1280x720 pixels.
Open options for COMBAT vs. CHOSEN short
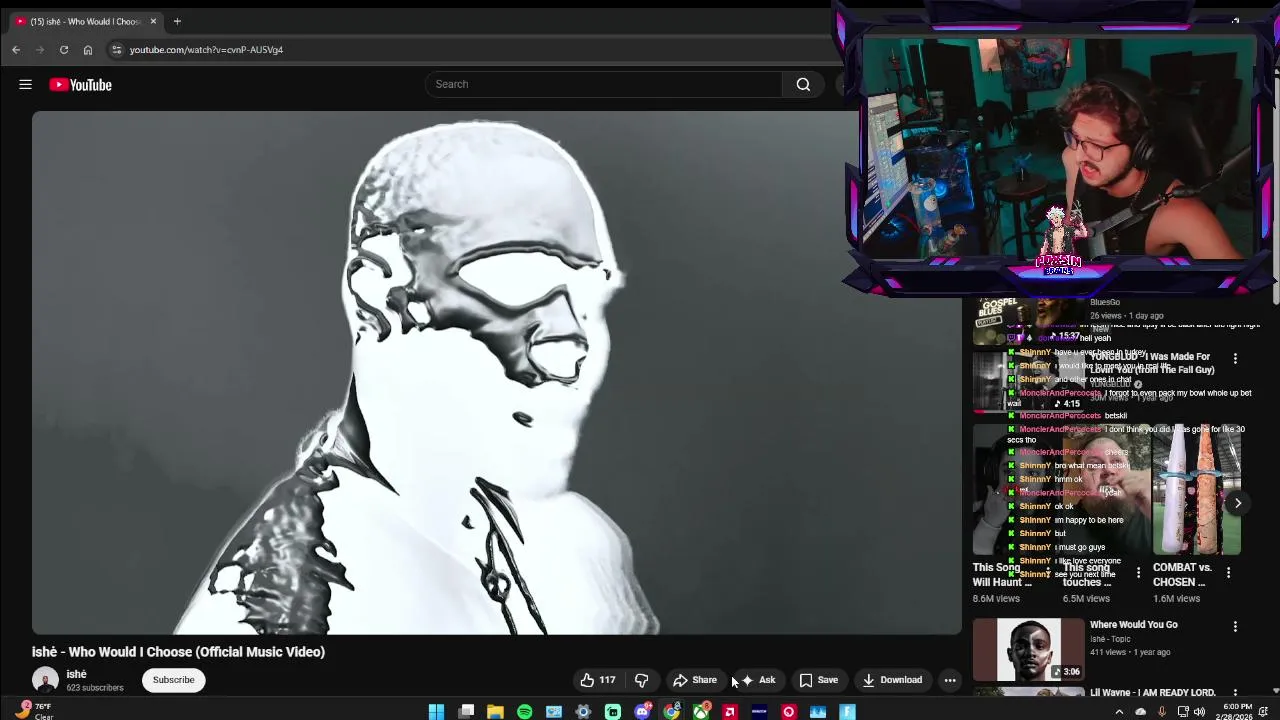[1228, 573]
